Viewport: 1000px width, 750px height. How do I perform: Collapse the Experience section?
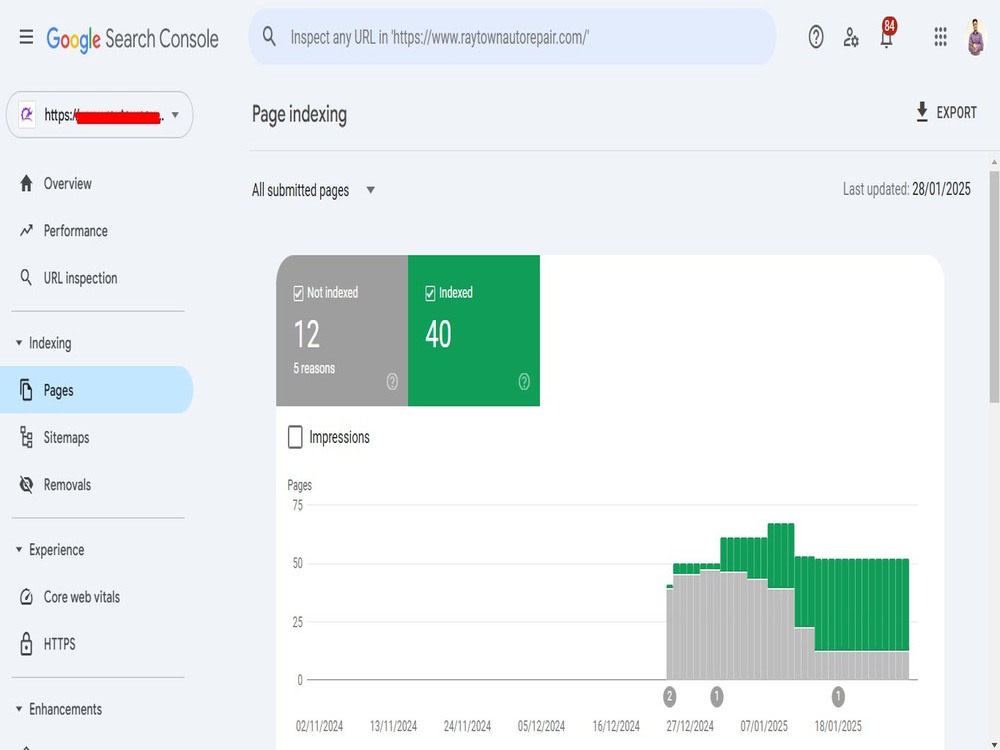click(x=18, y=550)
